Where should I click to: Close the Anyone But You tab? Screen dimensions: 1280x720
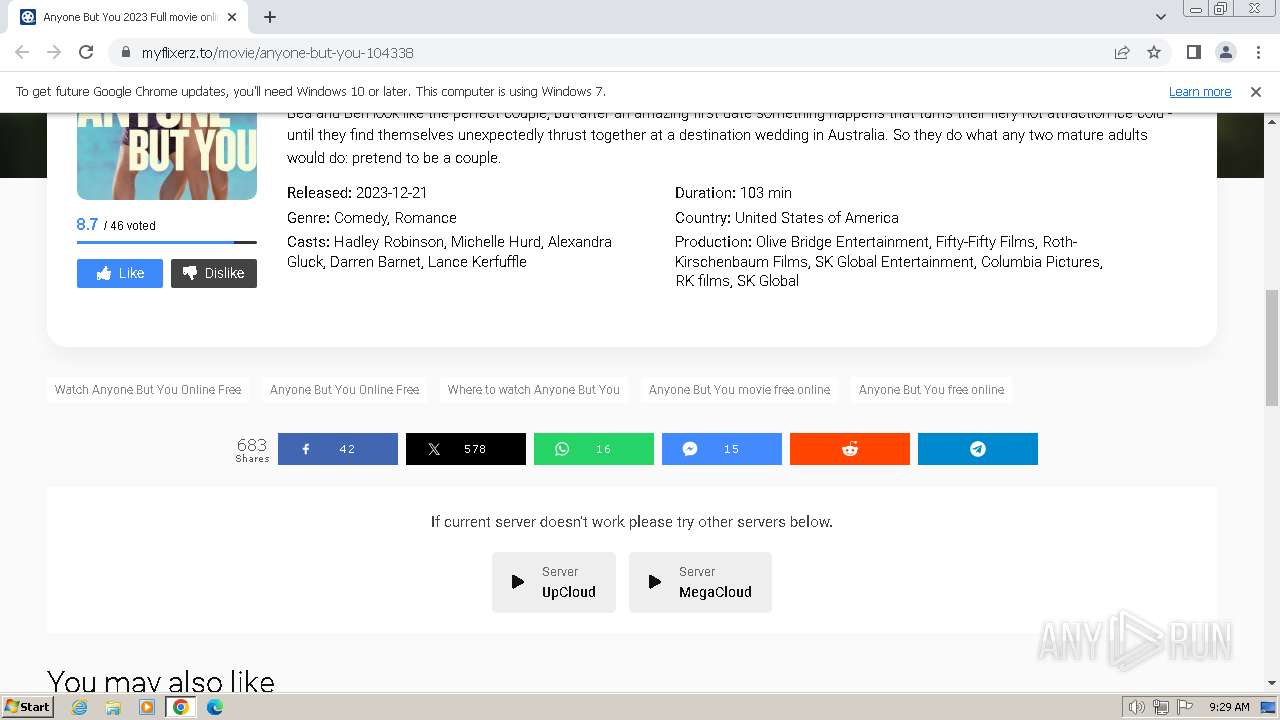click(x=232, y=17)
